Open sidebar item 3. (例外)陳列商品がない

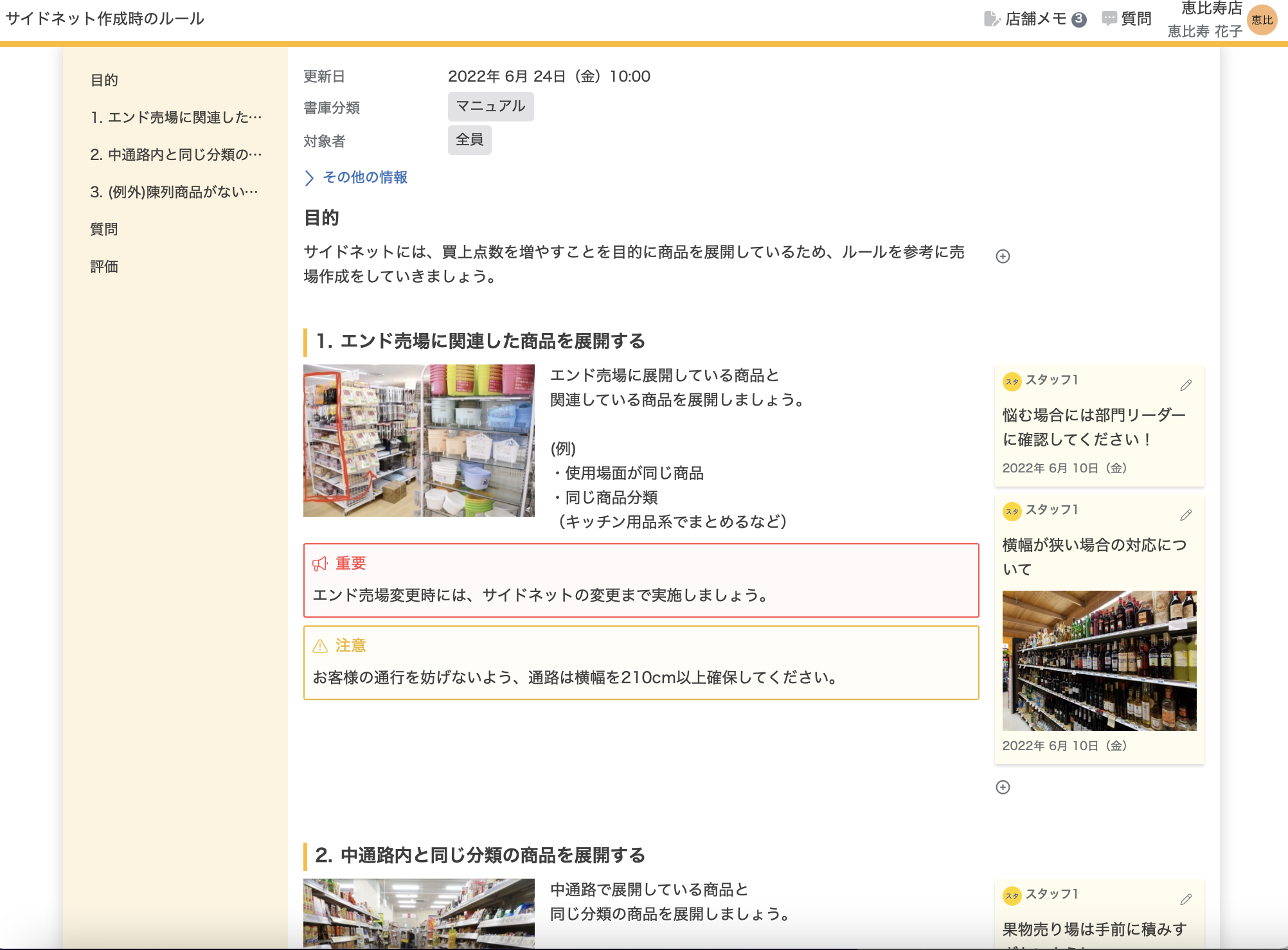pyautogui.click(x=174, y=192)
